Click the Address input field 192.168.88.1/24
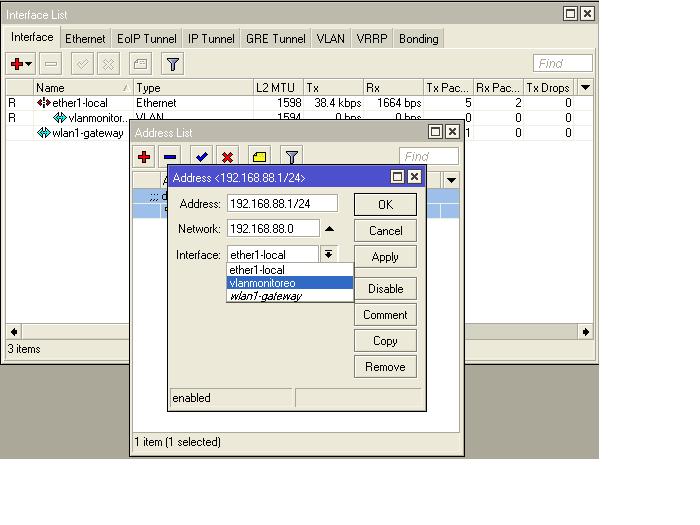Viewport: 700px width, 525px height. [282, 204]
